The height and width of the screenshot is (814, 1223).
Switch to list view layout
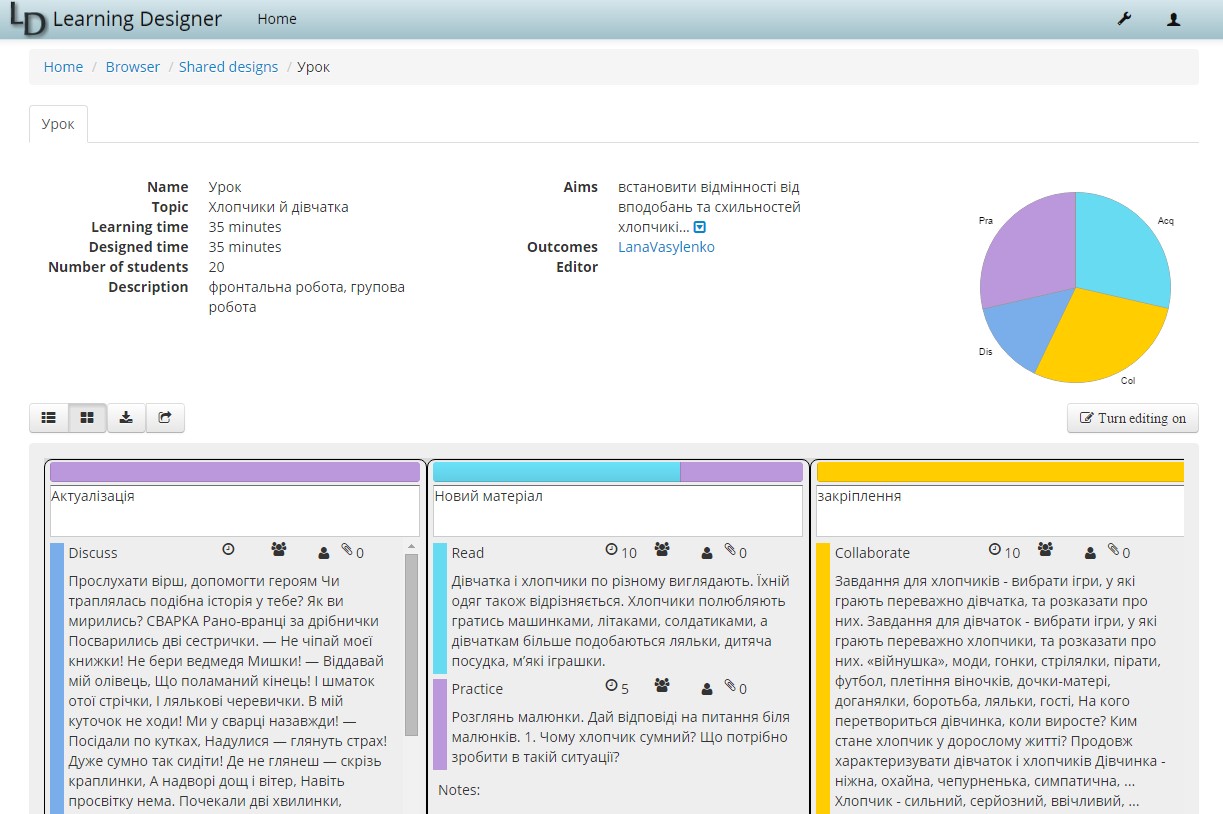48,417
